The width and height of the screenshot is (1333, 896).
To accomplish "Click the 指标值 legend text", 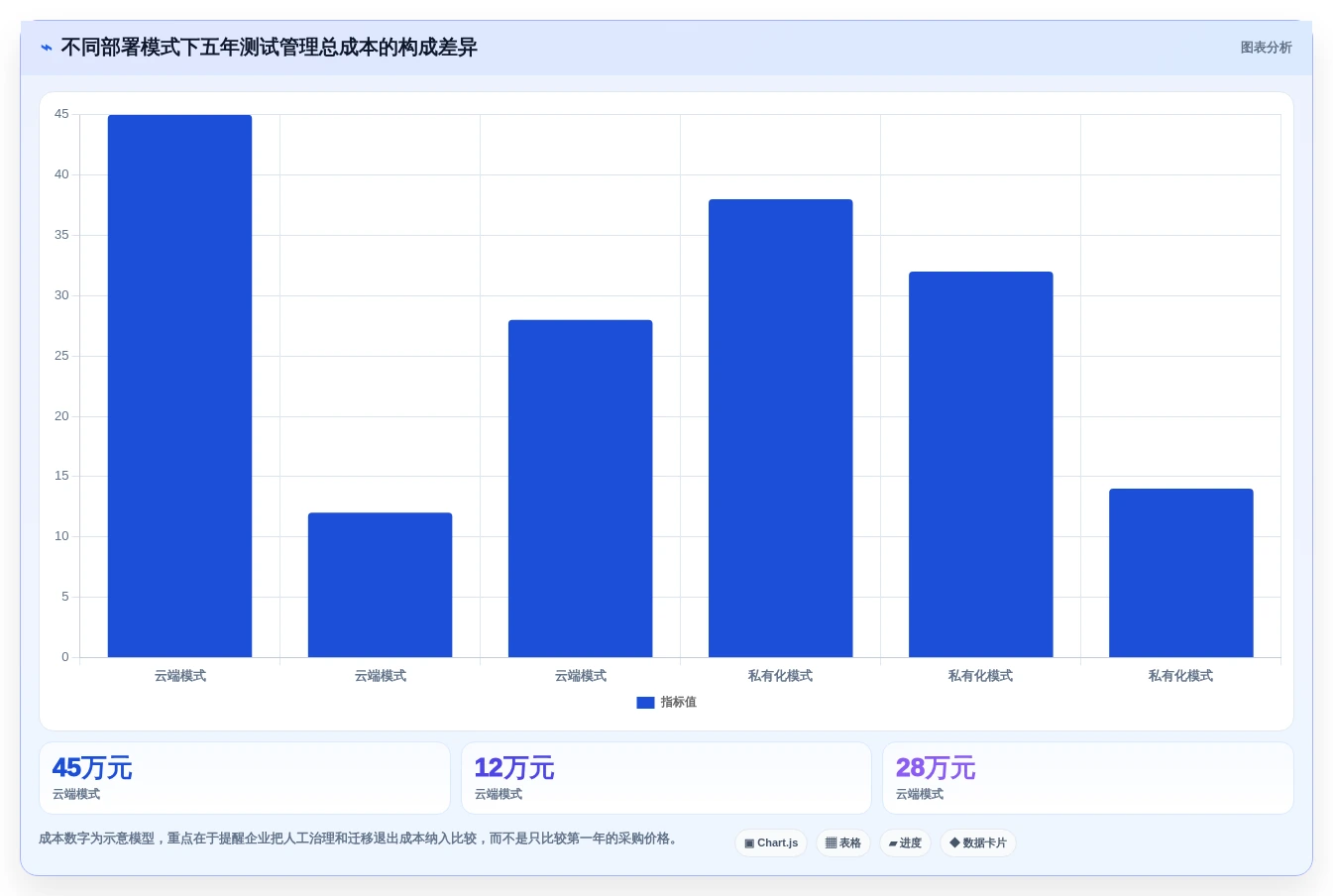I will tap(679, 702).
